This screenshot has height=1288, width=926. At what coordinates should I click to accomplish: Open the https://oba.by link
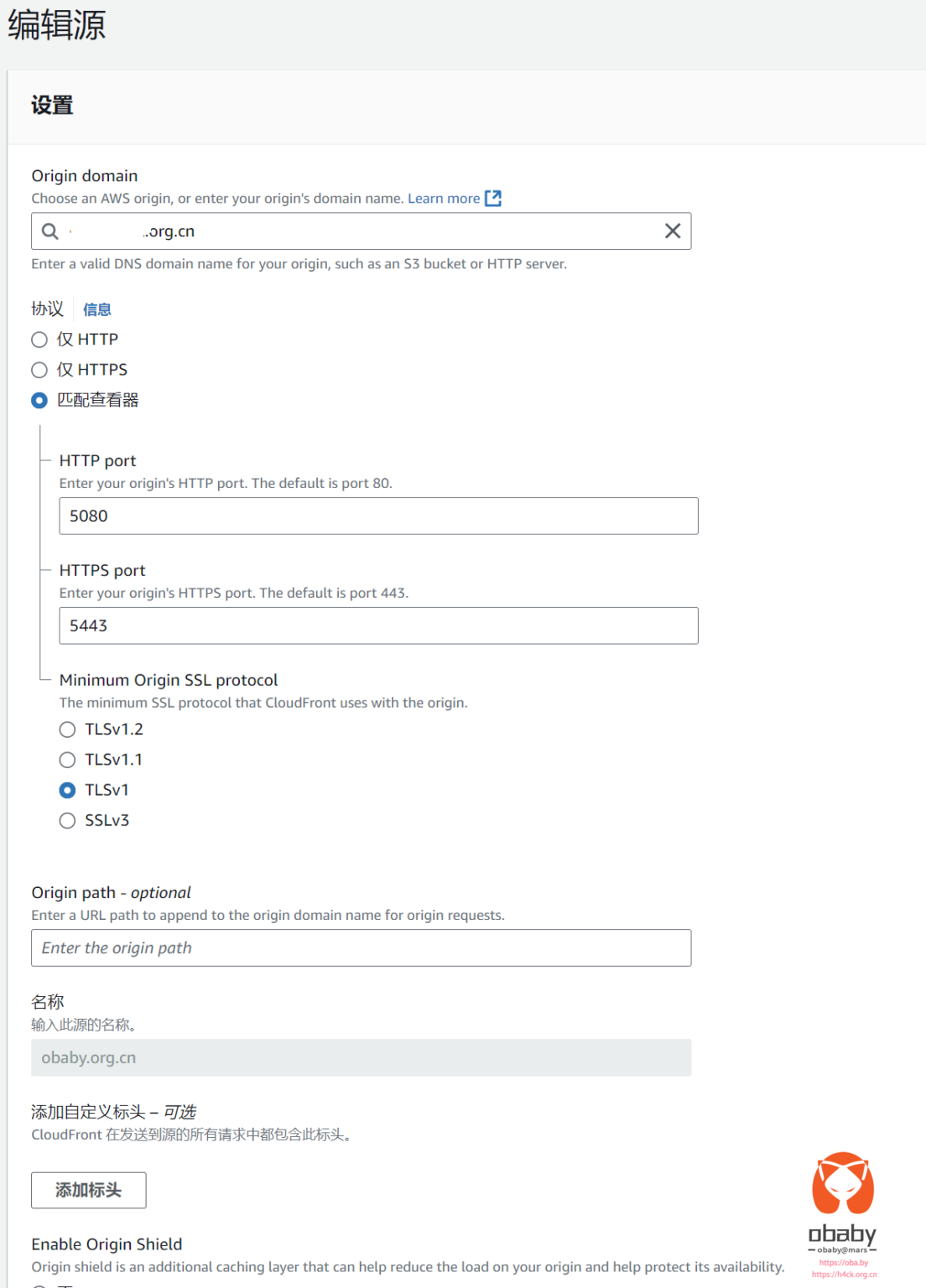point(843,1264)
